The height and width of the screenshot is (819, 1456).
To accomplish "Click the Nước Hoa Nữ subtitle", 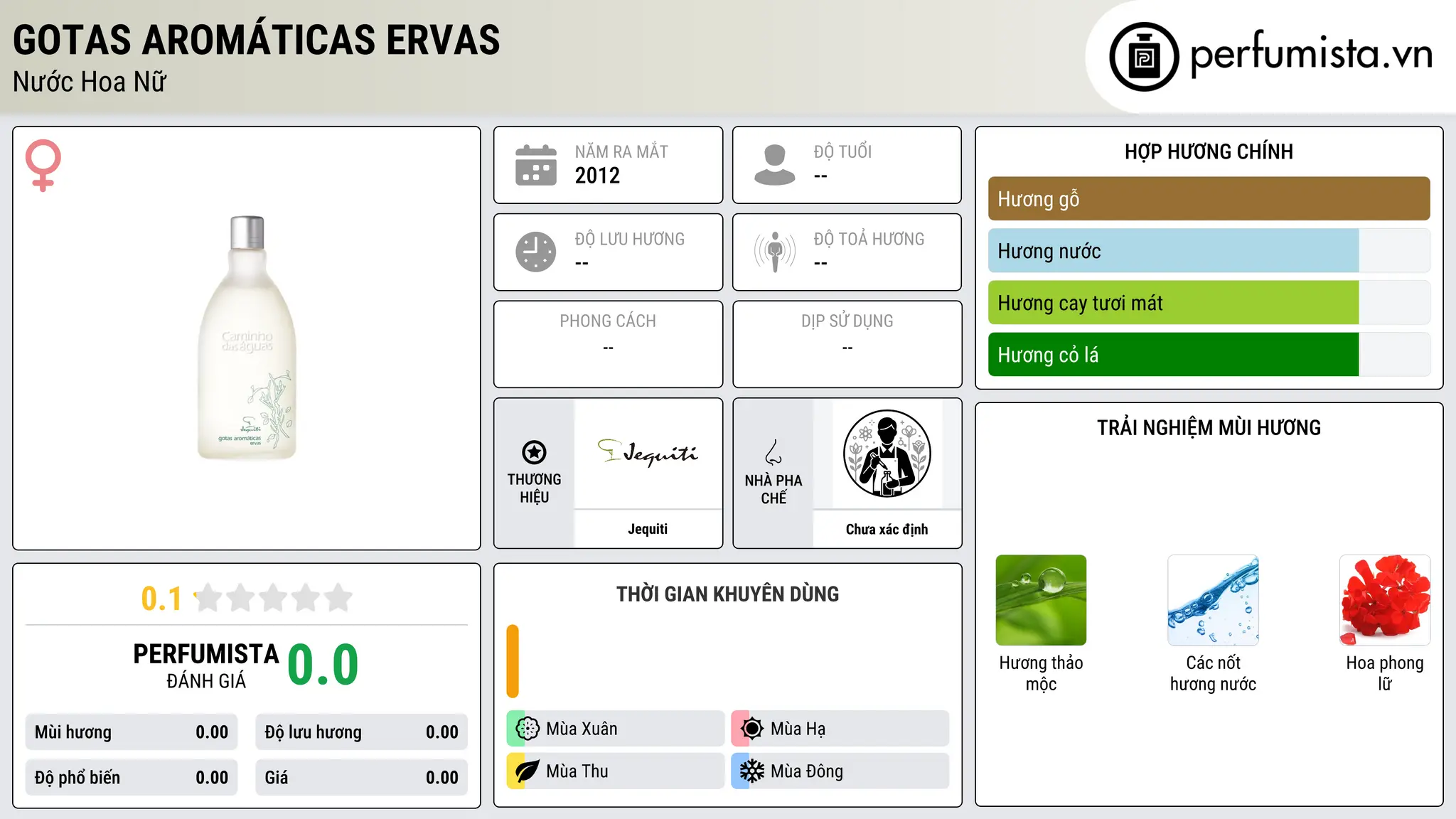I will [90, 82].
